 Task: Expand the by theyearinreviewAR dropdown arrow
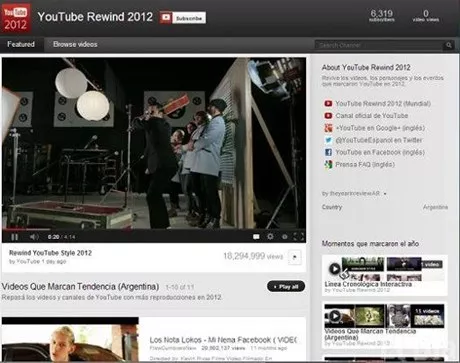(385, 194)
